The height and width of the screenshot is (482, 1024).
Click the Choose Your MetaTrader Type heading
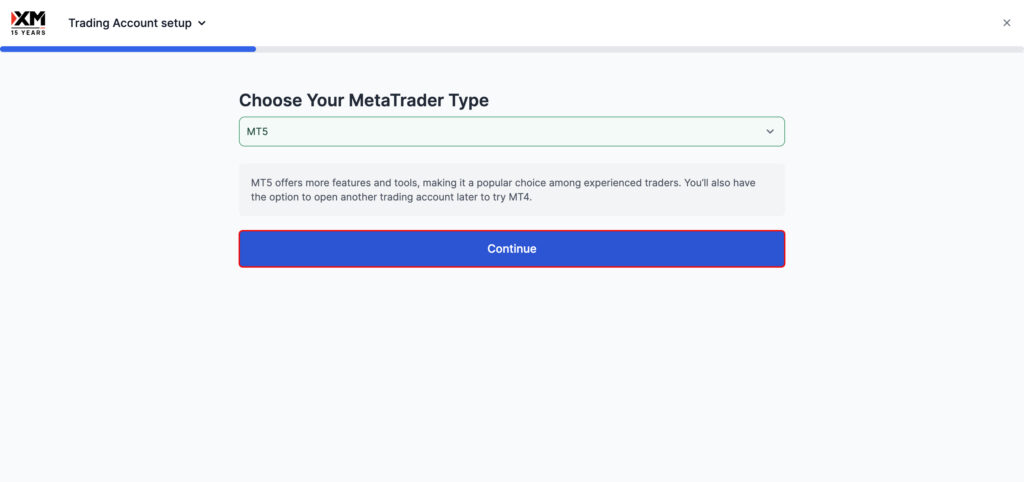(364, 100)
